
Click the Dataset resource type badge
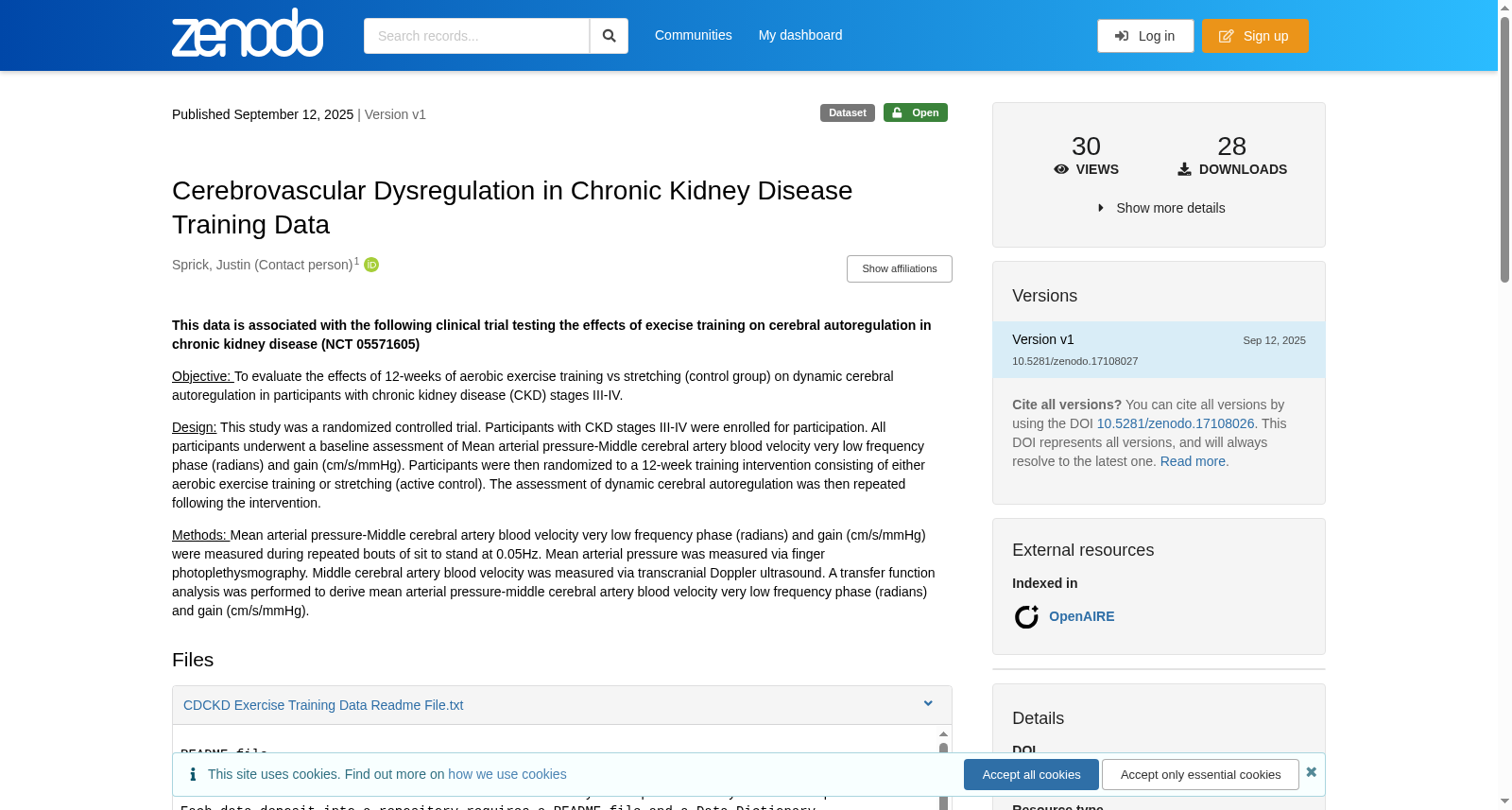[848, 112]
